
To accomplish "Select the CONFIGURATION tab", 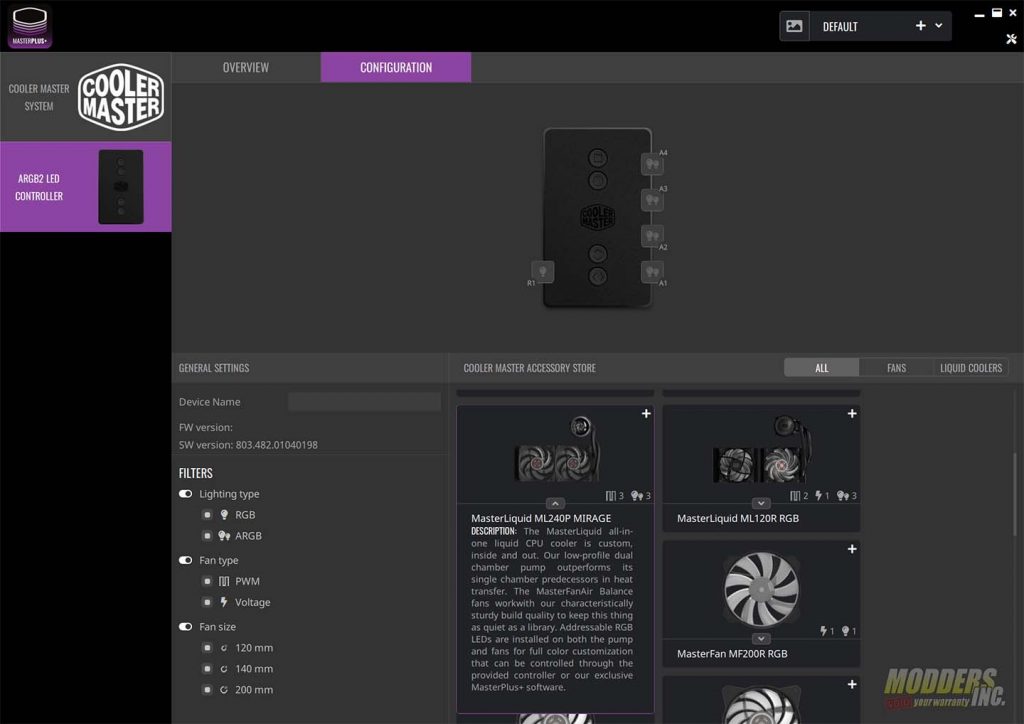I will point(396,67).
